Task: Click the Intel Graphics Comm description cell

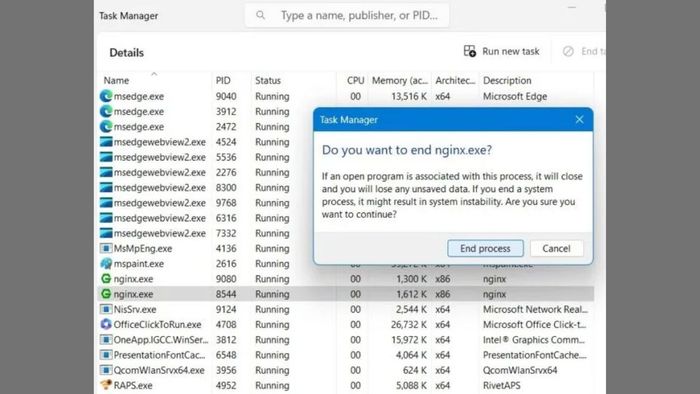Action: coord(534,340)
